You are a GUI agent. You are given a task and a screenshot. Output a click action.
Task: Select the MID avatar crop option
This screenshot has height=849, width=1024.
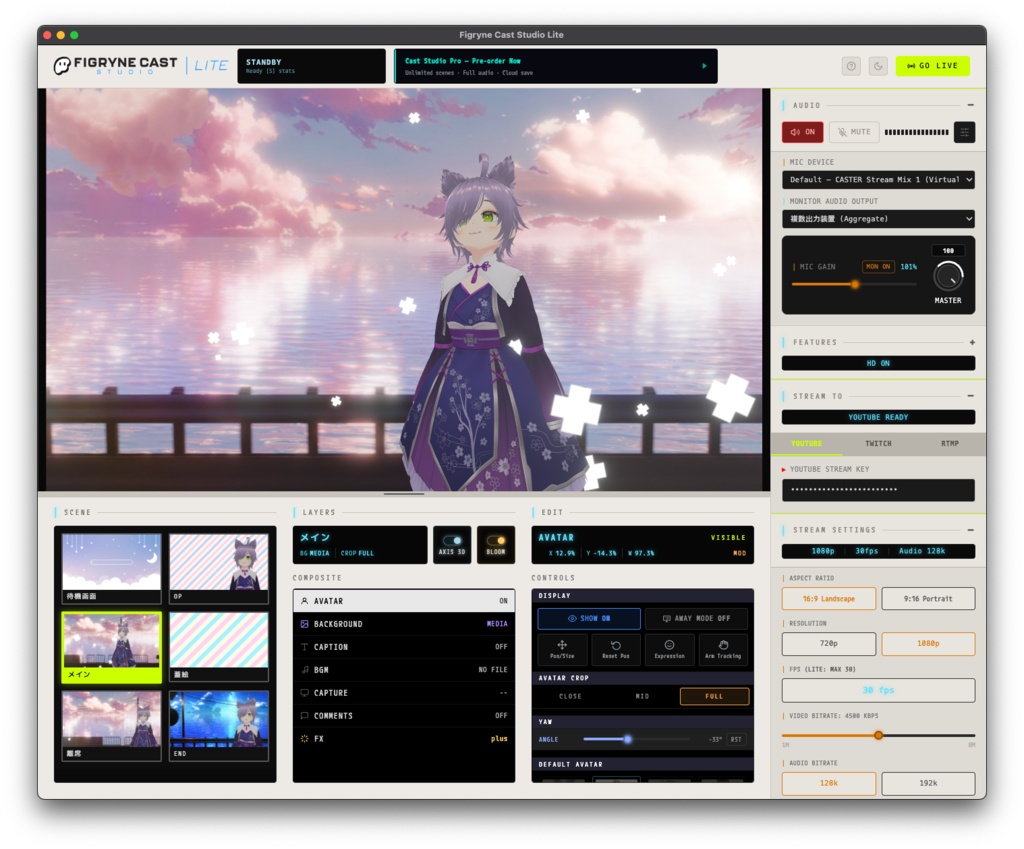[x=642, y=696]
